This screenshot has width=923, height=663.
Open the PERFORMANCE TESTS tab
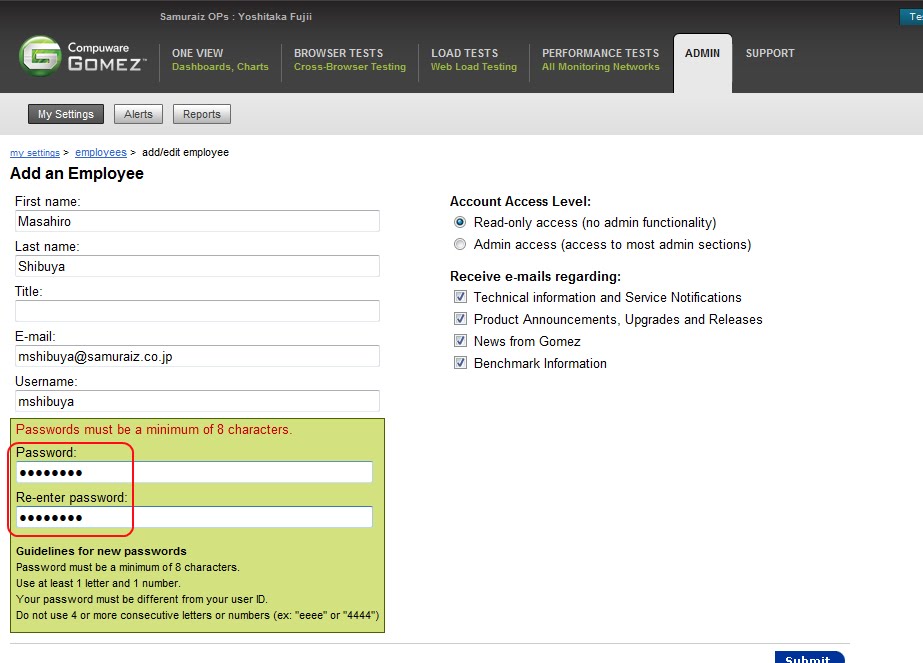(x=600, y=59)
